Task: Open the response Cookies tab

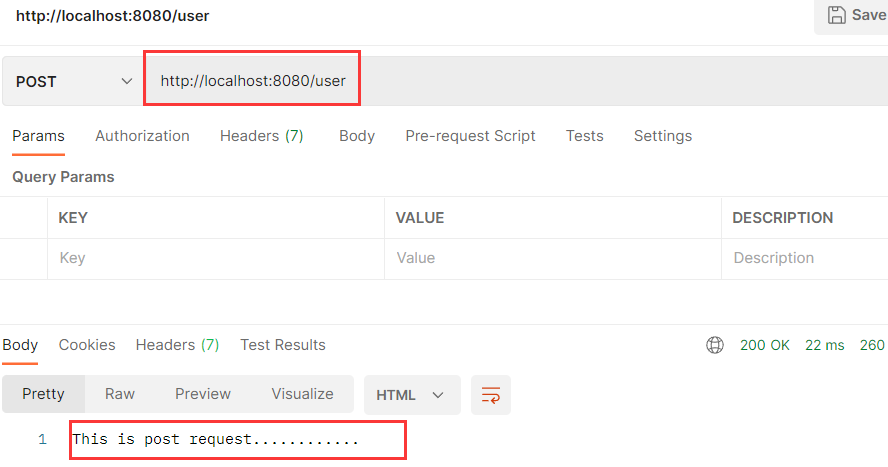Action: [x=87, y=345]
